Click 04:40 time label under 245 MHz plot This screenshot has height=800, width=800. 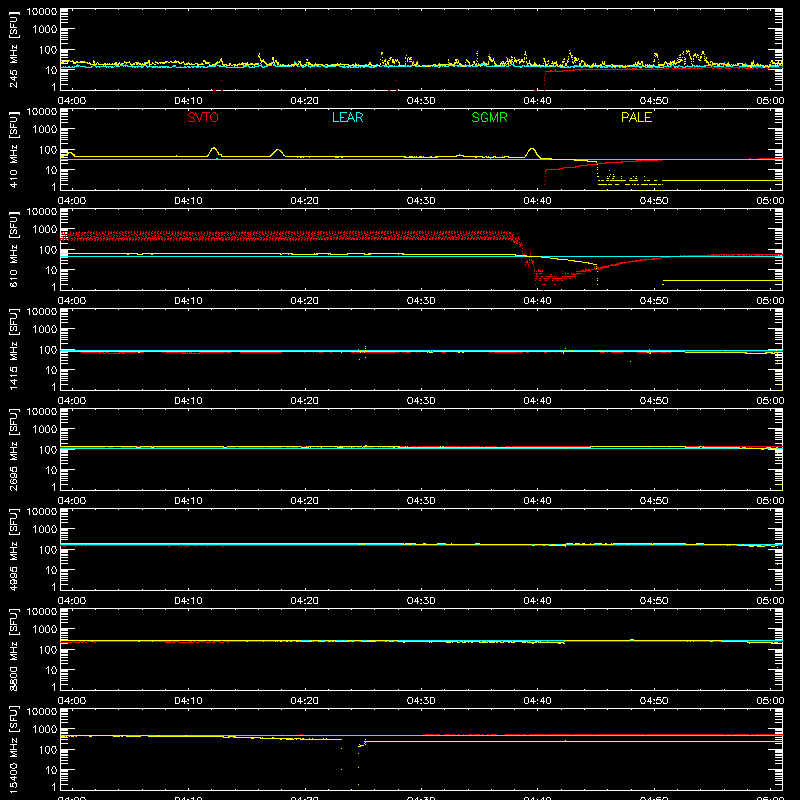tap(537, 101)
